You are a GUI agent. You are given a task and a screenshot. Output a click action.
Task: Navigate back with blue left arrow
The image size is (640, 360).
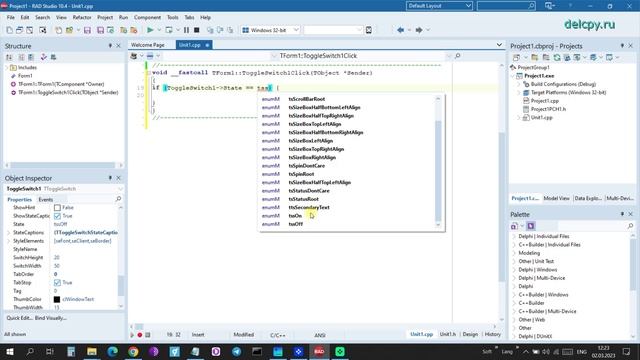coord(400,30)
